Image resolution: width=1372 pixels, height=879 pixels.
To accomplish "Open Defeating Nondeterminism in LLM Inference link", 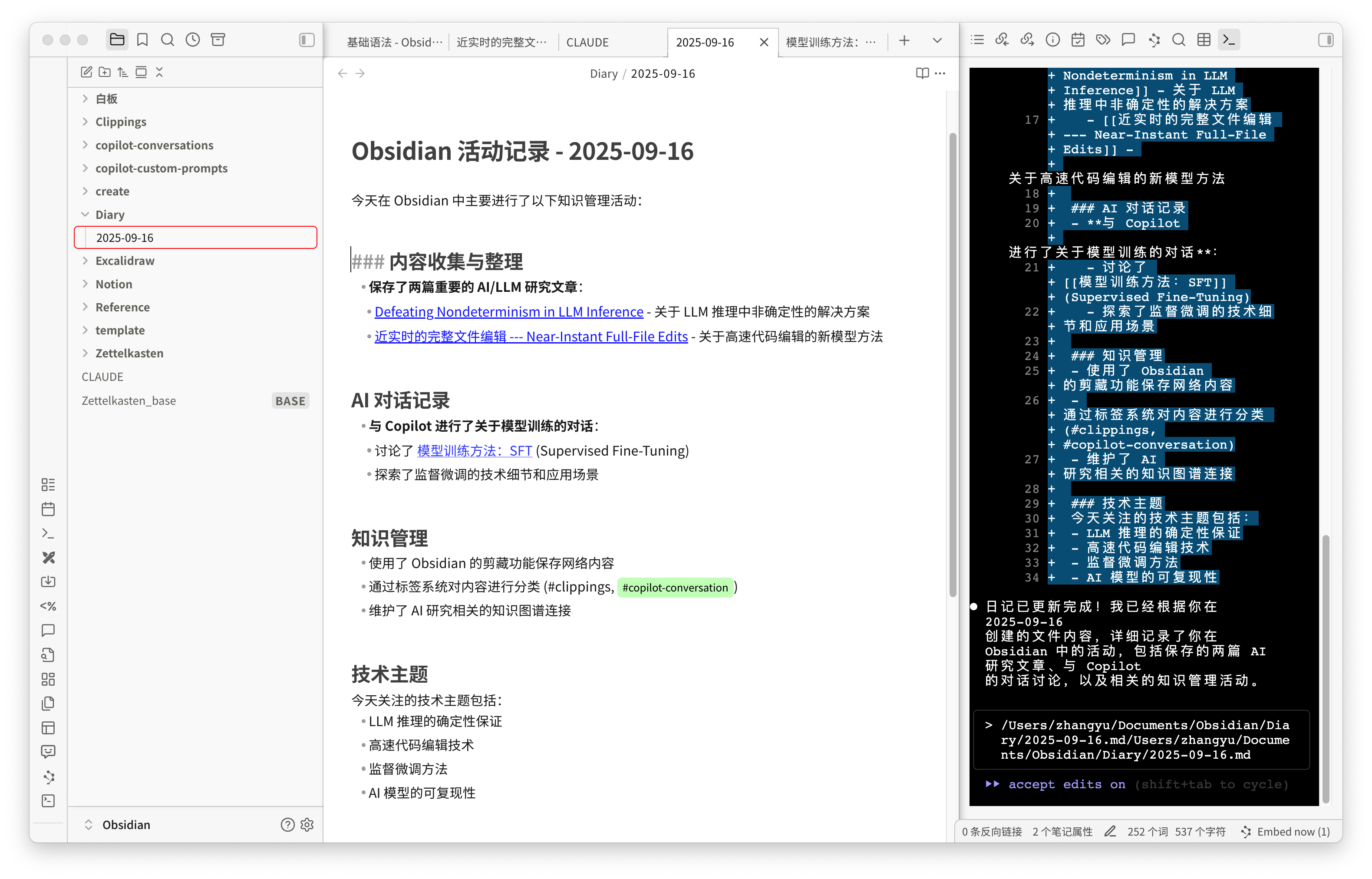I will (x=508, y=312).
